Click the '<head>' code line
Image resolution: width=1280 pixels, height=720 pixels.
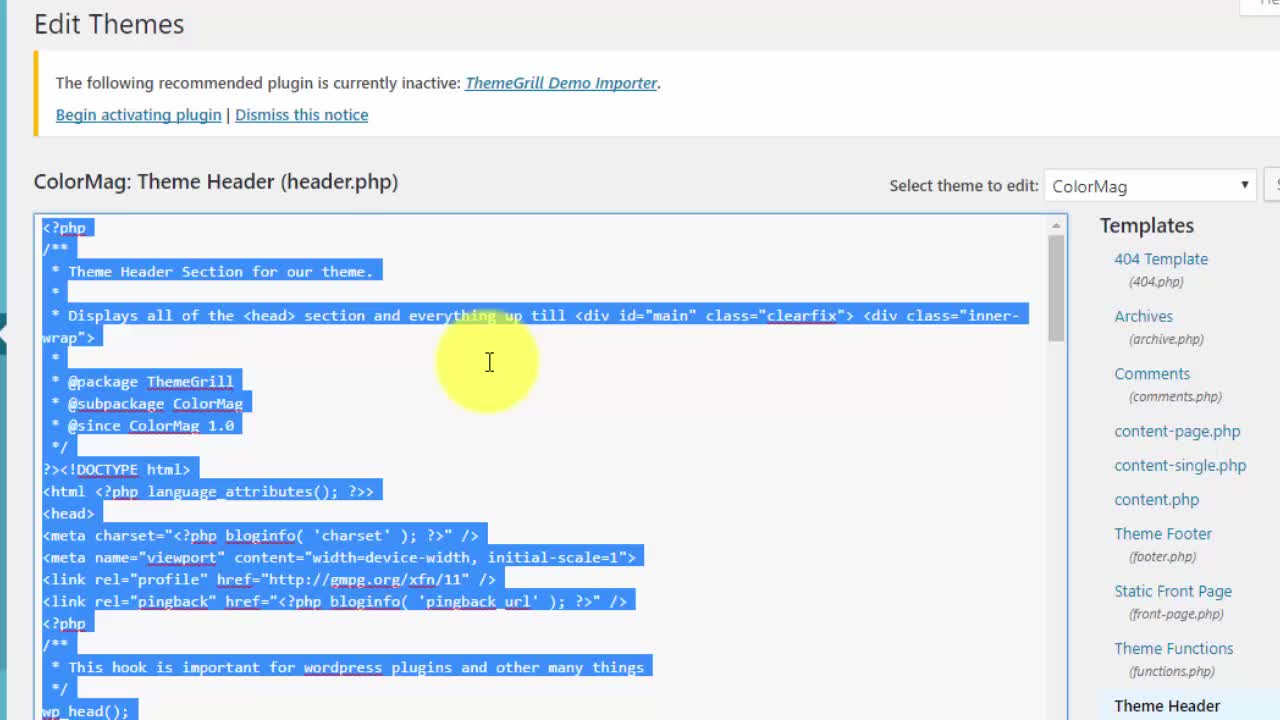(x=68, y=514)
